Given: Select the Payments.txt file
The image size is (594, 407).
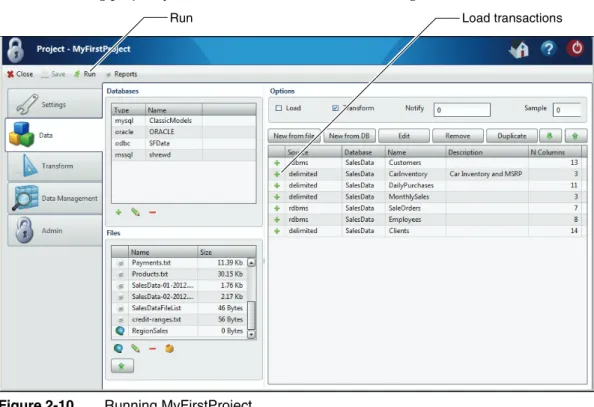Looking at the screenshot, I should 180,263.
